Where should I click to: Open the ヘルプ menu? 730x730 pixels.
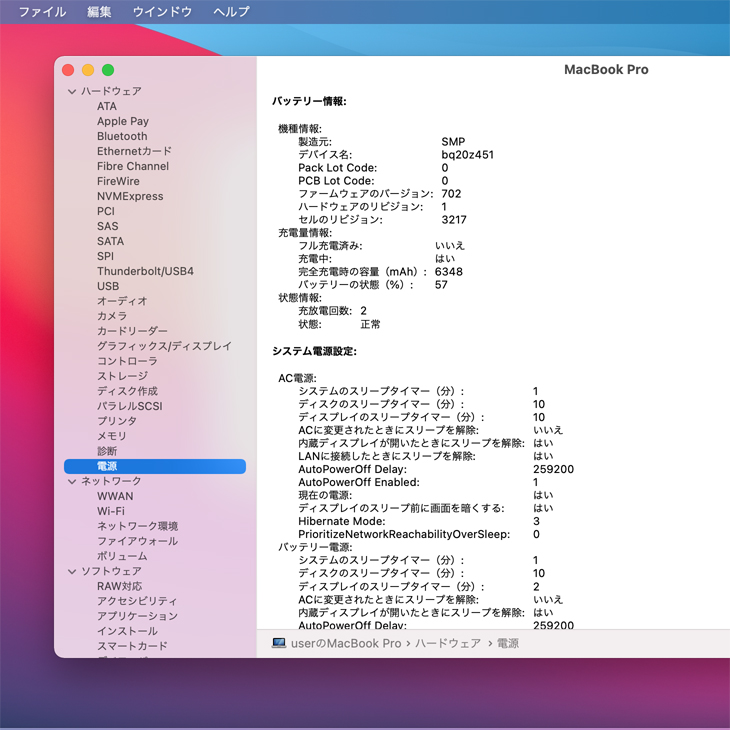point(231,12)
